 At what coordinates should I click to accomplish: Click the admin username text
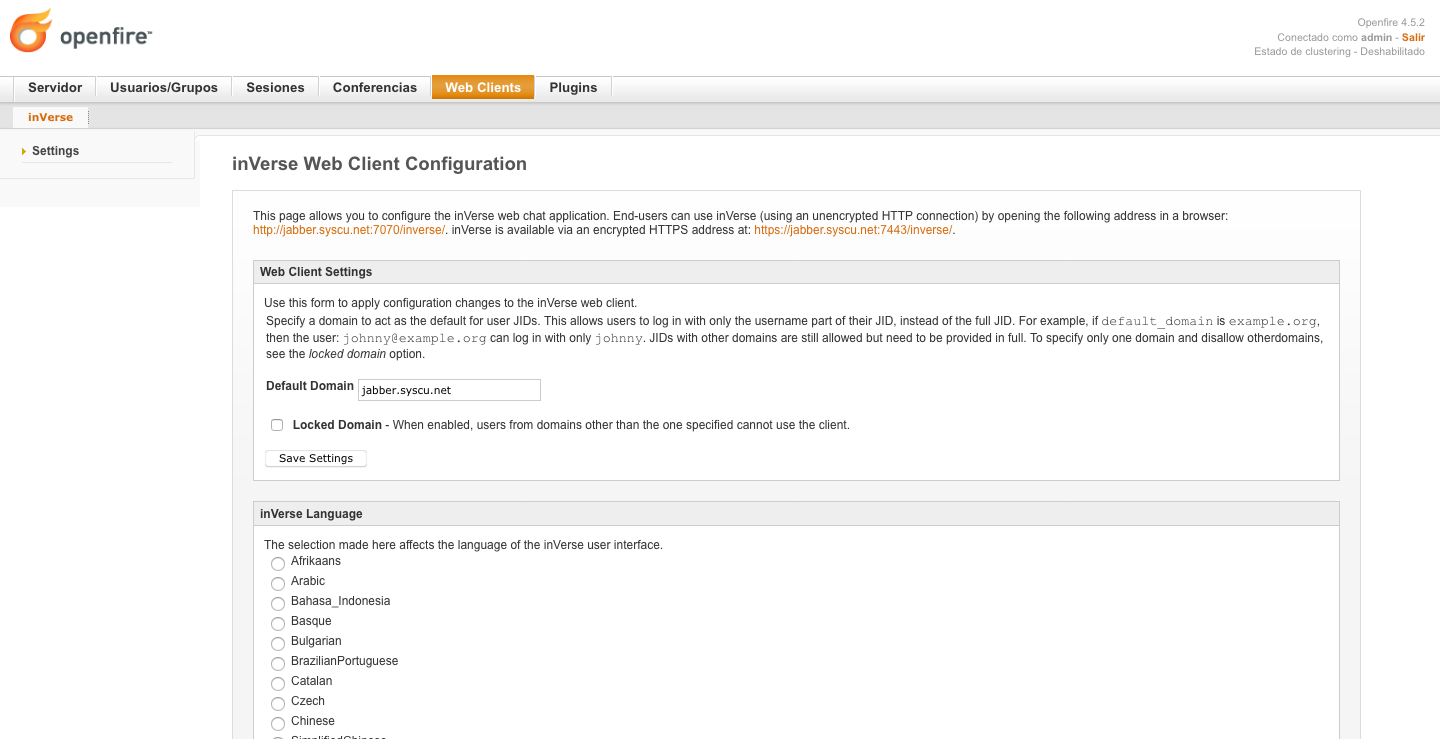(1376, 37)
